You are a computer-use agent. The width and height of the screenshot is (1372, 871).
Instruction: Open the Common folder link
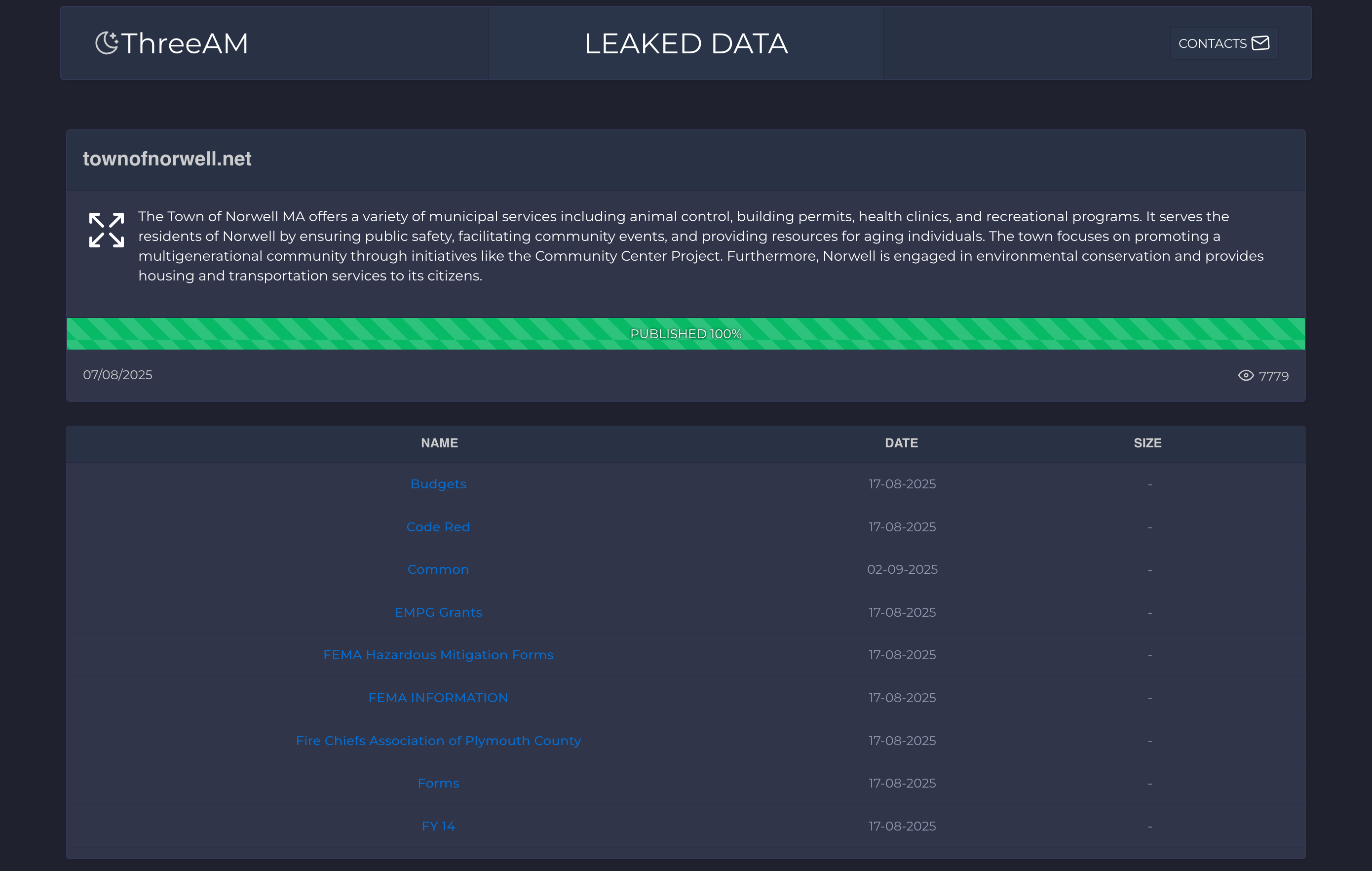[438, 569]
